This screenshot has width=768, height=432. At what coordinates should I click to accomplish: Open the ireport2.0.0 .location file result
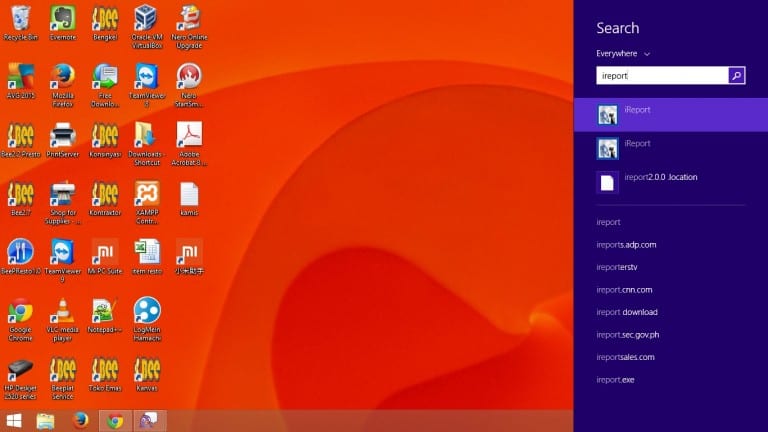[x=671, y=182]
